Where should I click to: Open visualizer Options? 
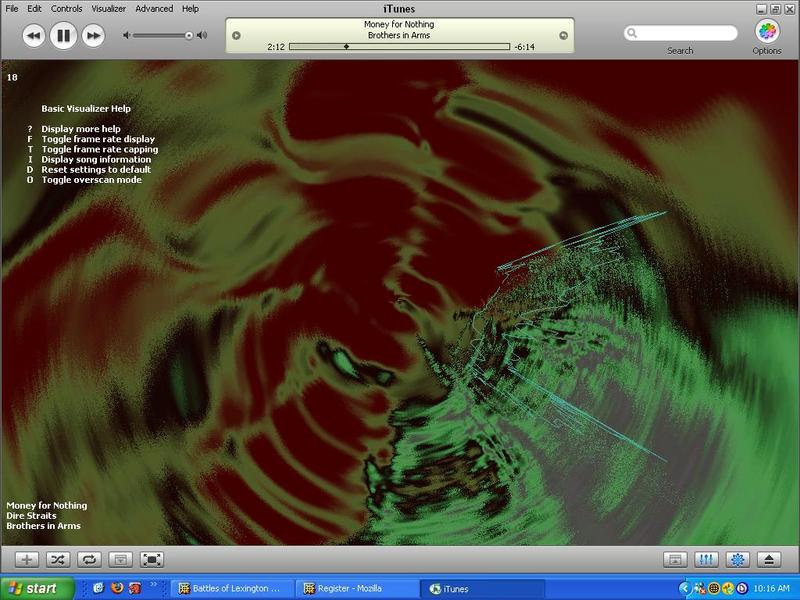tap(767, 32)
